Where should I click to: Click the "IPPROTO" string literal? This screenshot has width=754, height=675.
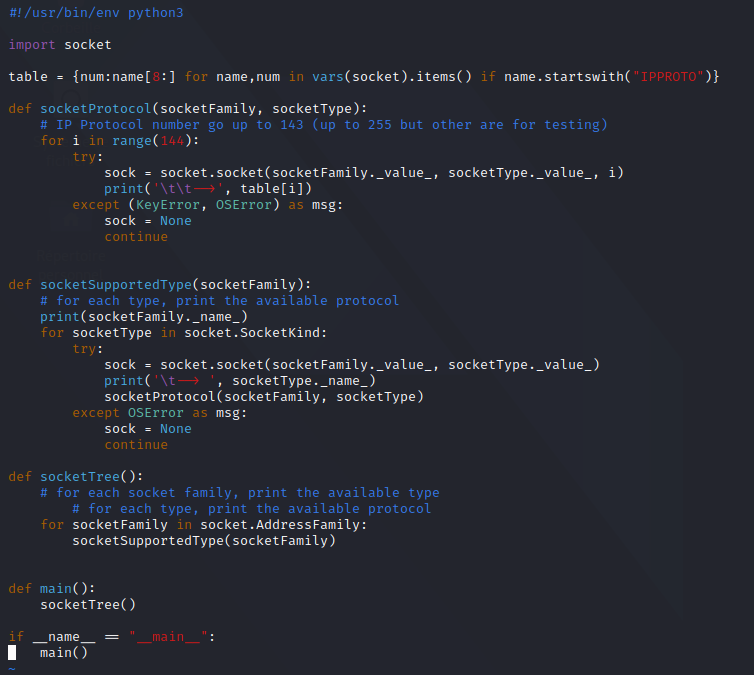click(668, 76)
